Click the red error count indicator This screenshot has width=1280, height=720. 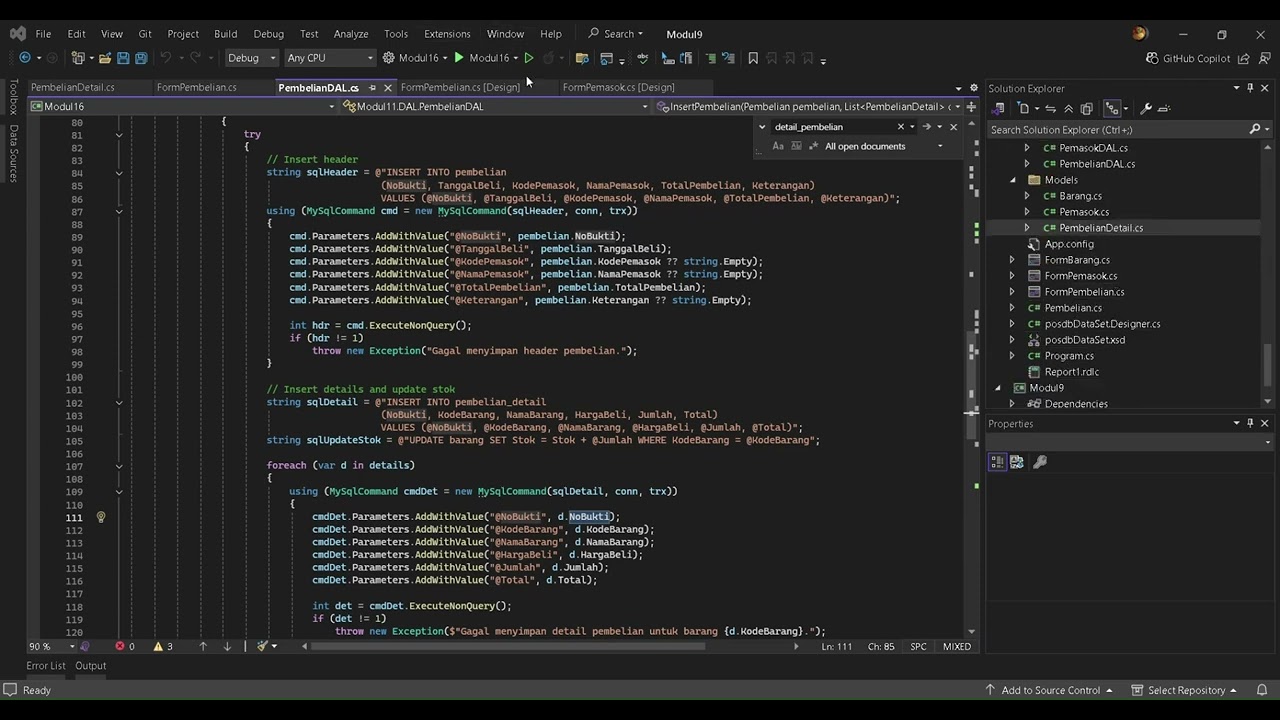pos(125,646)
